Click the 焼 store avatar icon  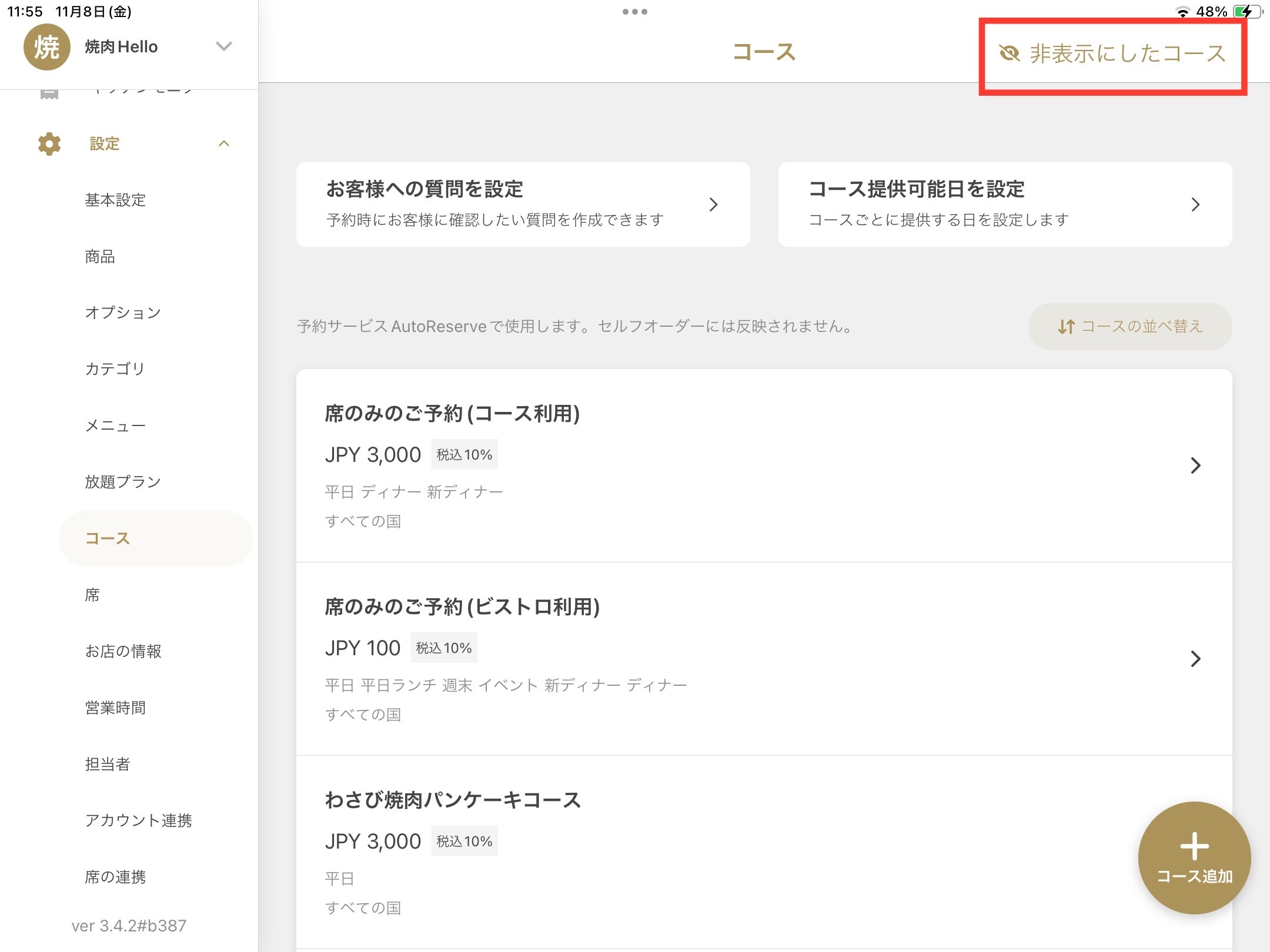coord(47,47)
